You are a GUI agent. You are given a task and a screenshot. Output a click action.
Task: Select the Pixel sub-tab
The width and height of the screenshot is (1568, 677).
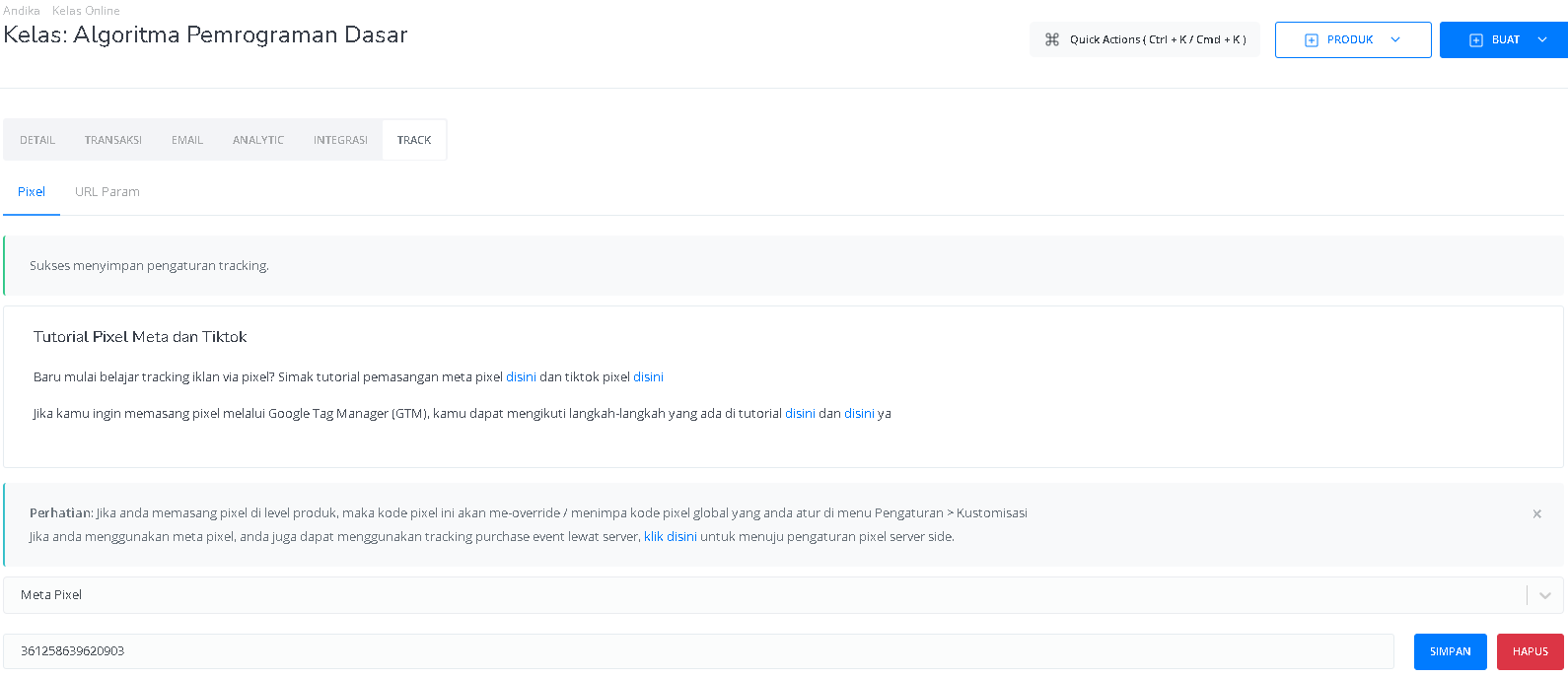pos(32,192)
